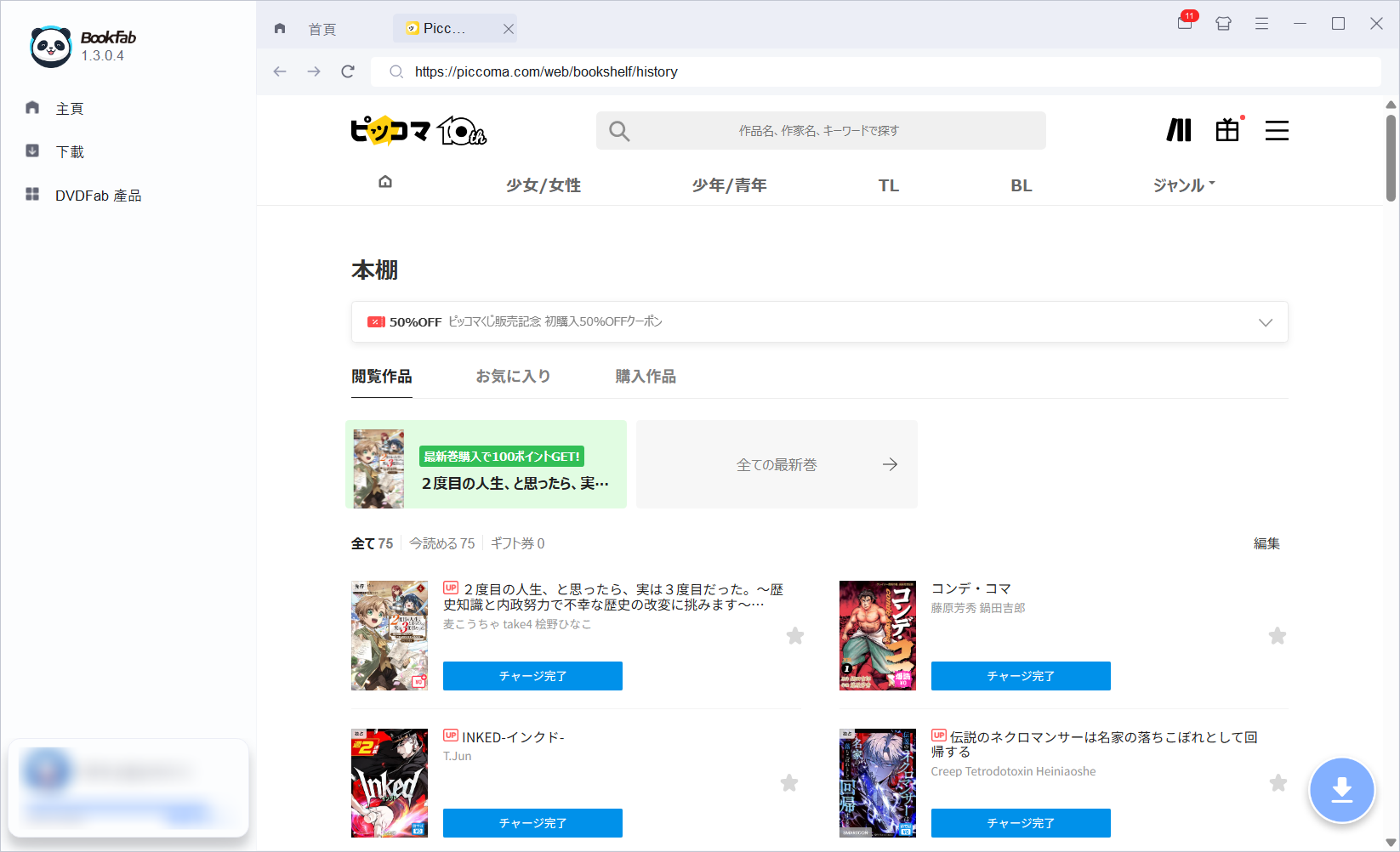Viewport: 1400px width, 852px height.
Task: Expand the ジャンル dropdown
Action: point(1184,185)
